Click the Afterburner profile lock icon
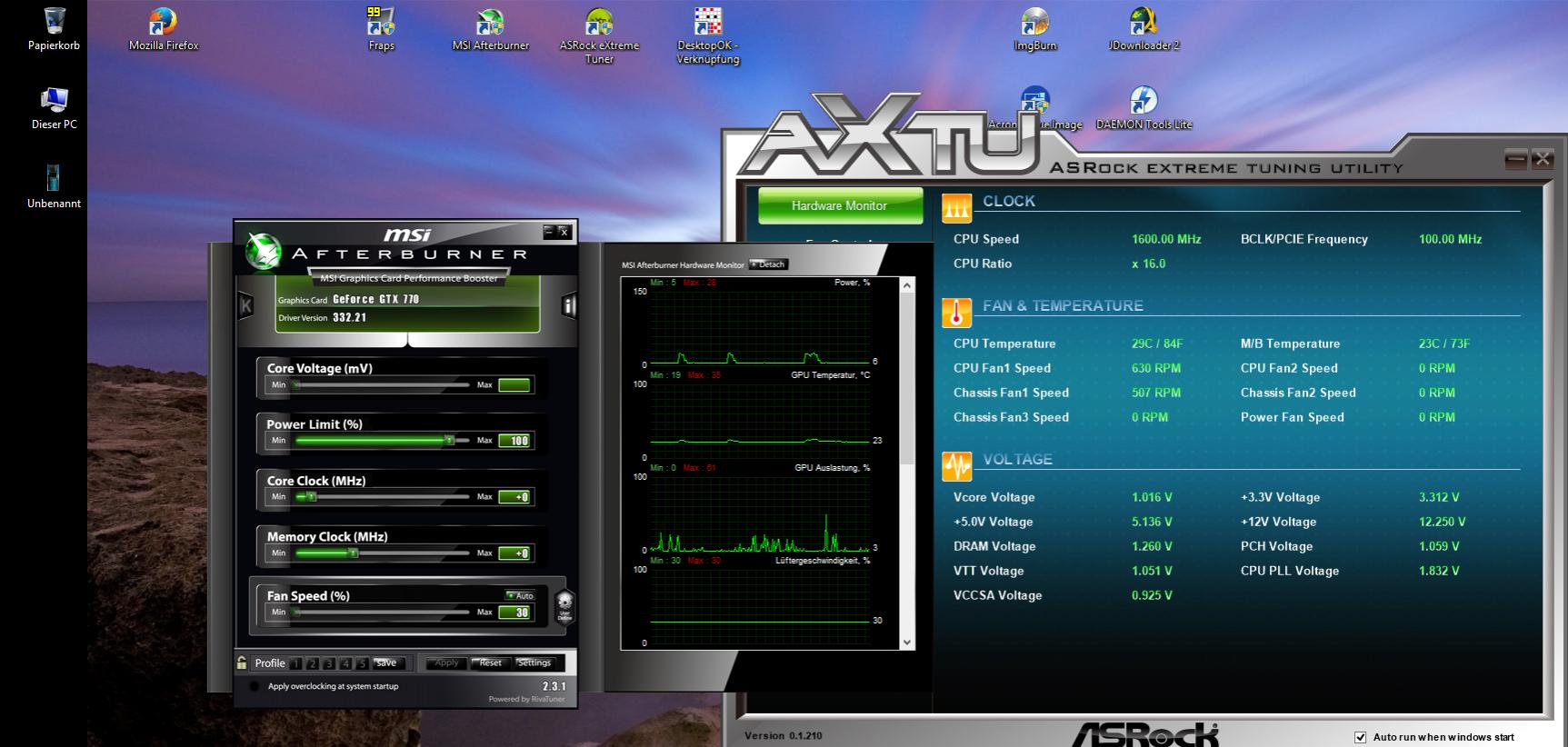 click(x=242, y=662)
